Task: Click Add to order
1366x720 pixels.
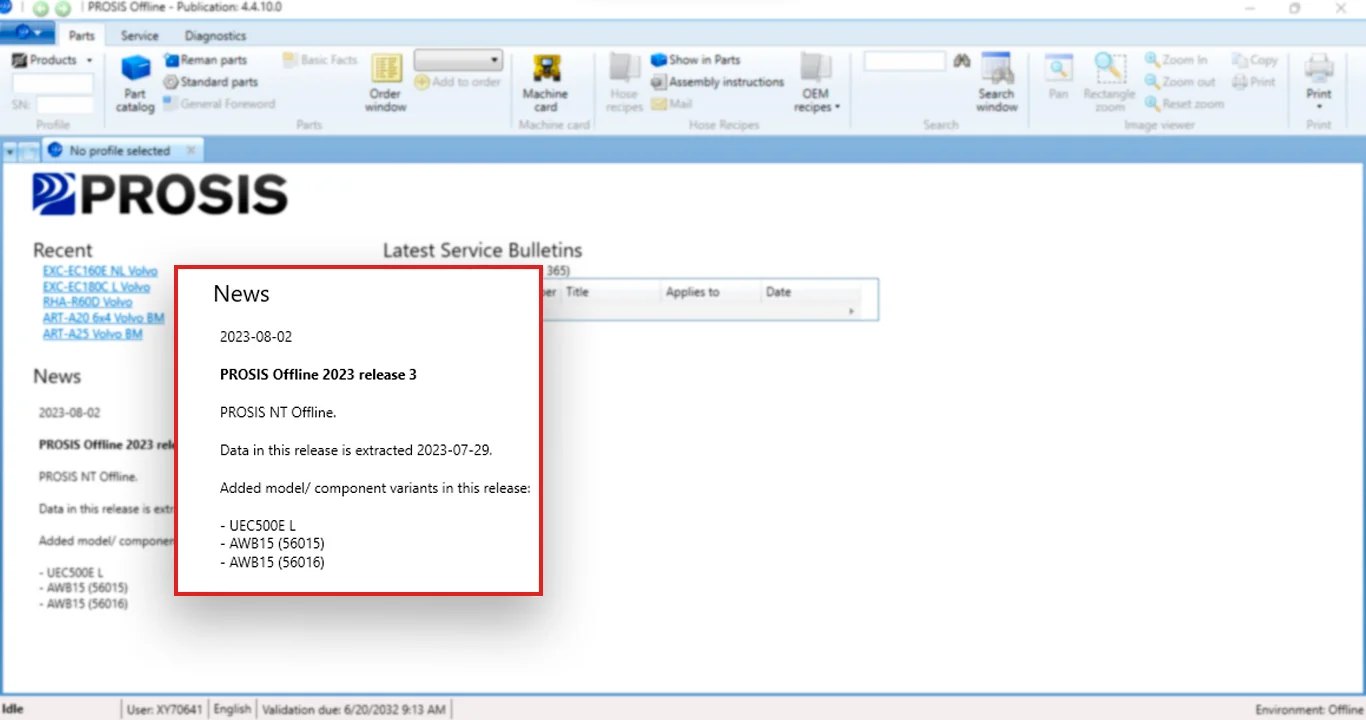Action: point(457,82)
